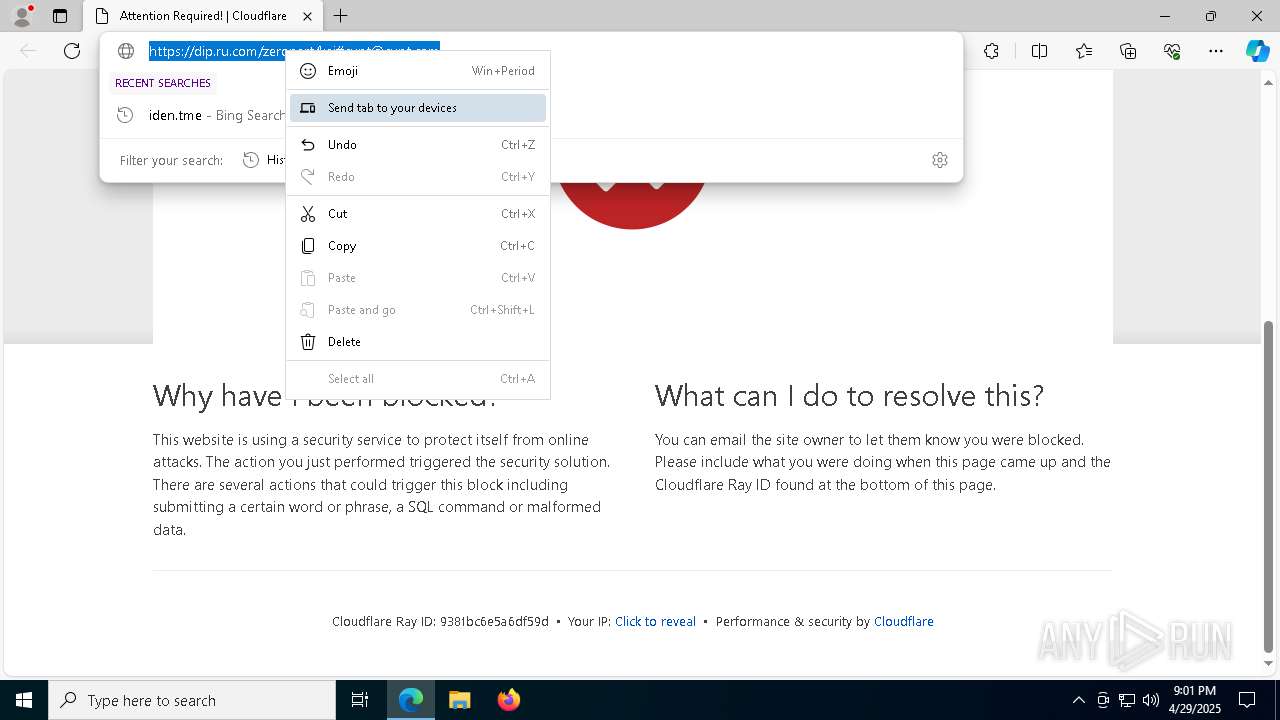Open the taskbar clock and date
Screen dimensions: 1280x720
1194,700
